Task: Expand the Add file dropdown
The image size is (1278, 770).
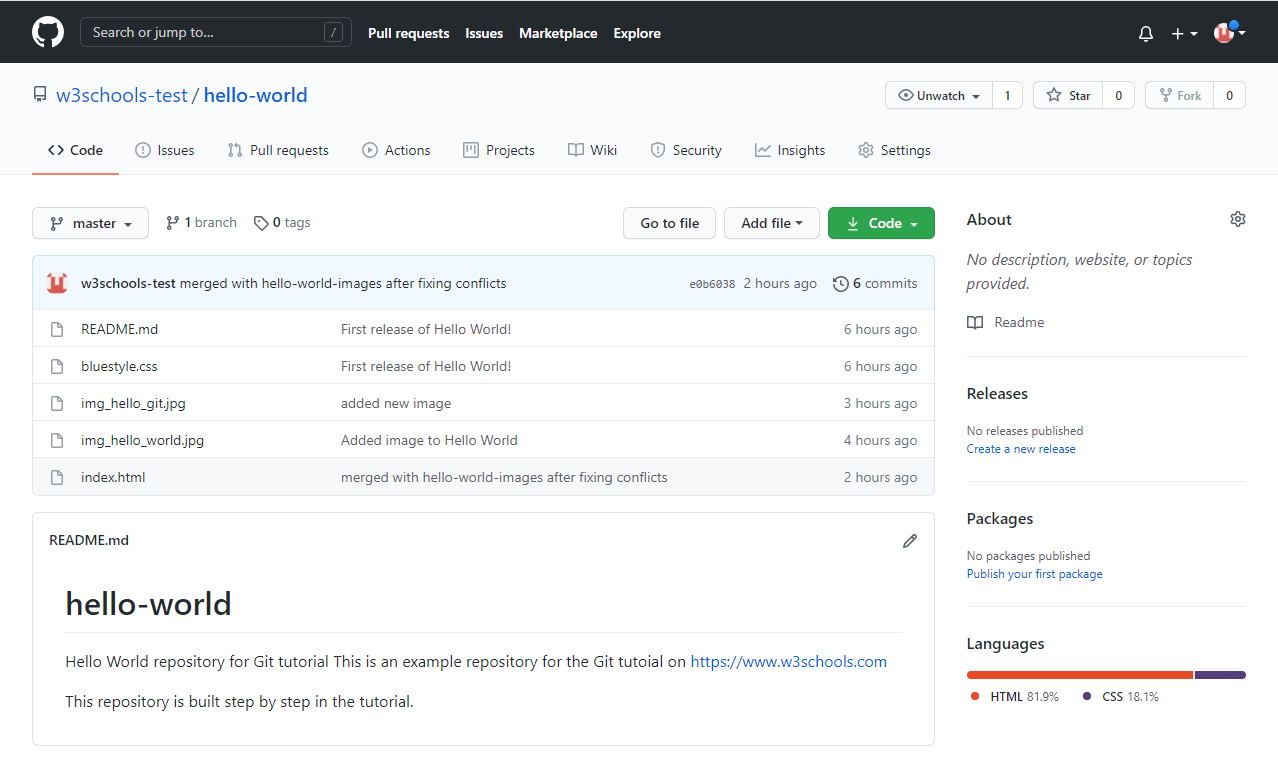Action: click(772, 223)
